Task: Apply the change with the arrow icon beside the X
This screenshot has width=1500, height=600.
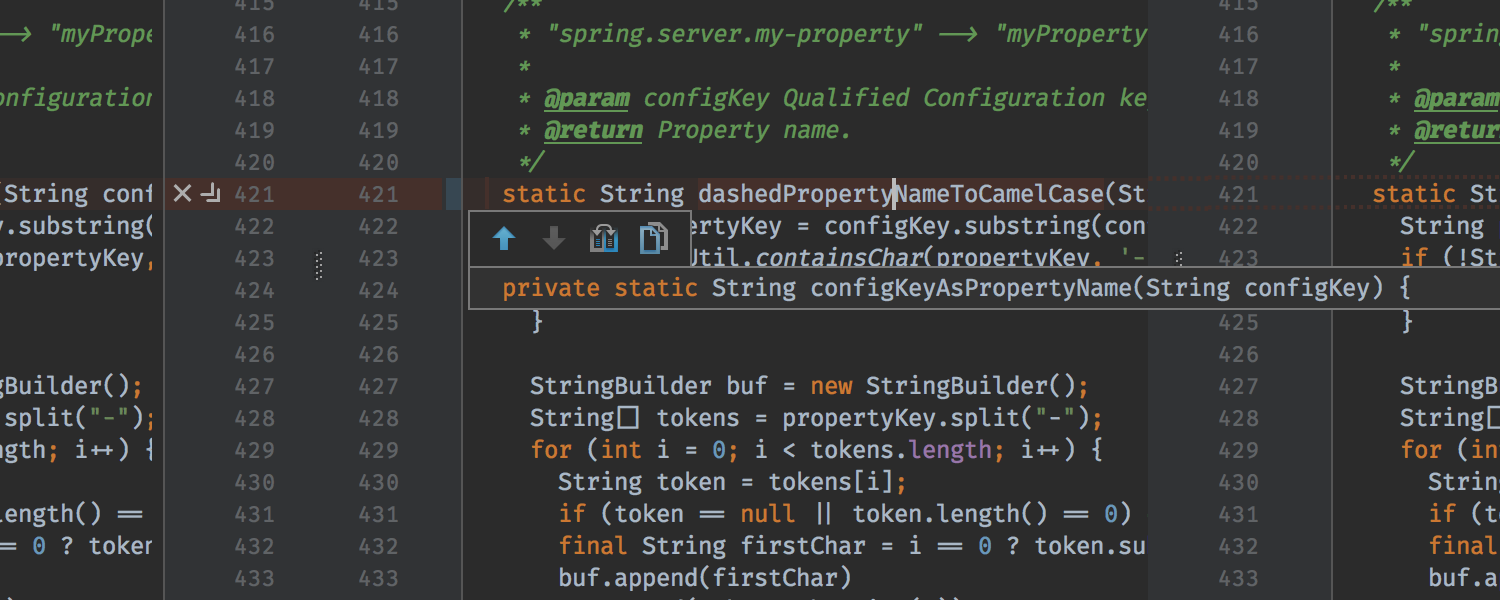Action: [x=211, y=193]
